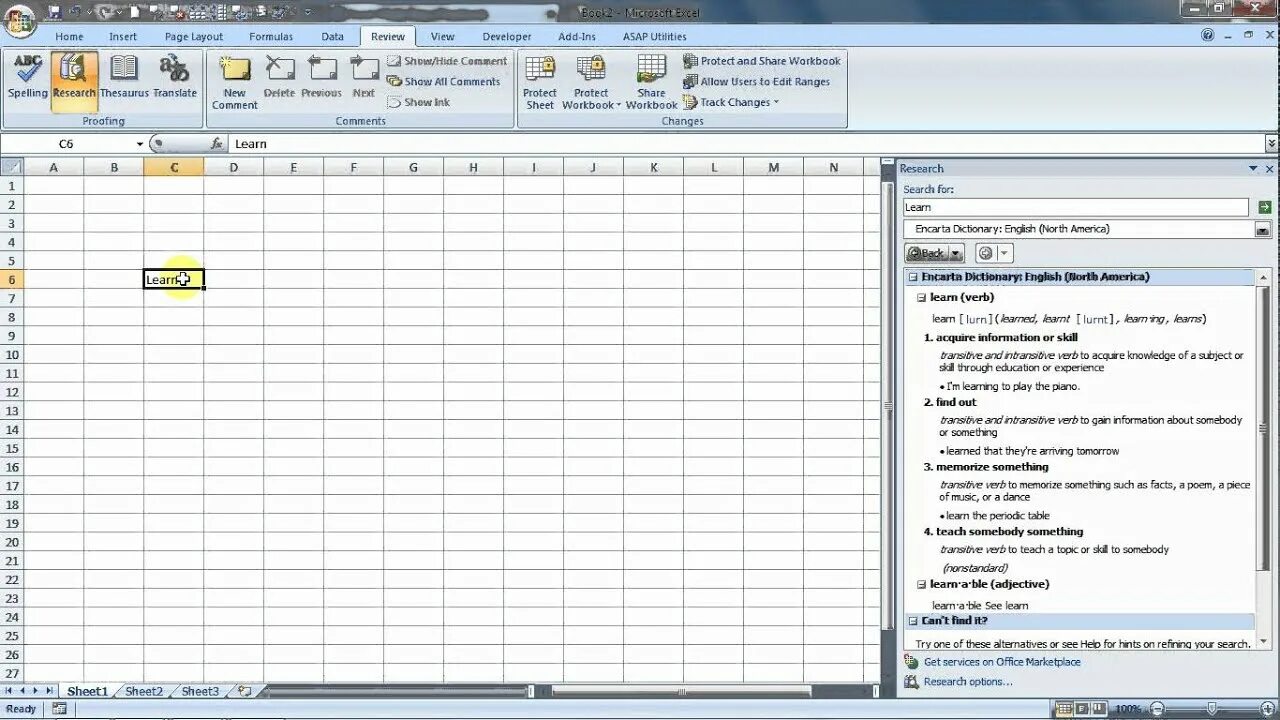Go to the Previous comment
This screenshot has width=1280, height=720.
pos(321,77)
